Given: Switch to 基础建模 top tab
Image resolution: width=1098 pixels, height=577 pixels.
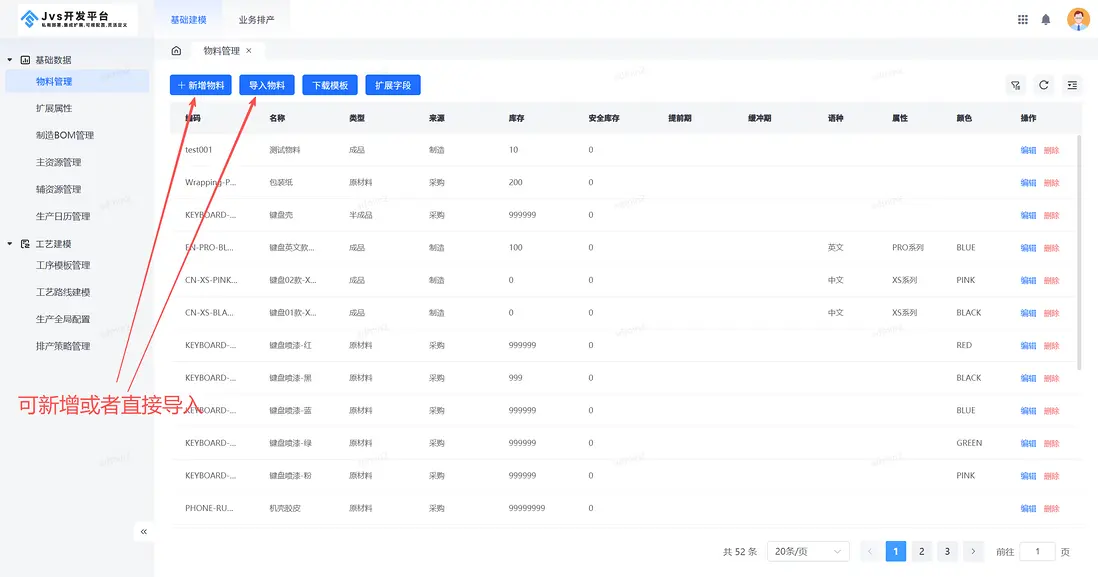Looking at the screenshot, I should (x=188, y=20).
